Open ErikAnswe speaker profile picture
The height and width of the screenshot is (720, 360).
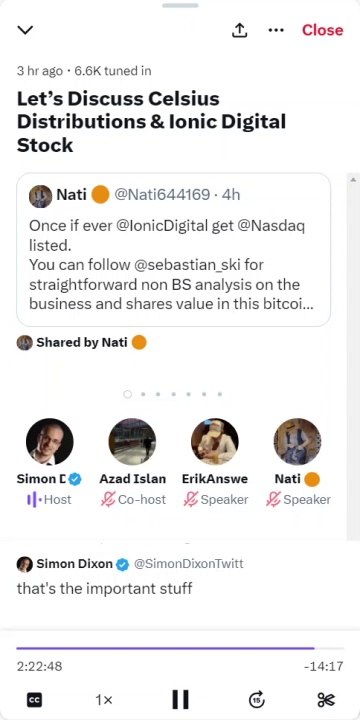215,442
